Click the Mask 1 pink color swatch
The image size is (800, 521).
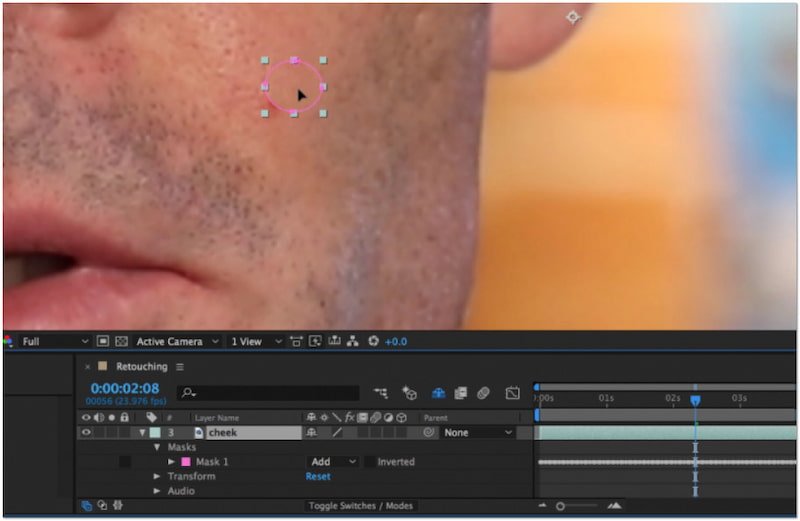[x=185, y=462]
